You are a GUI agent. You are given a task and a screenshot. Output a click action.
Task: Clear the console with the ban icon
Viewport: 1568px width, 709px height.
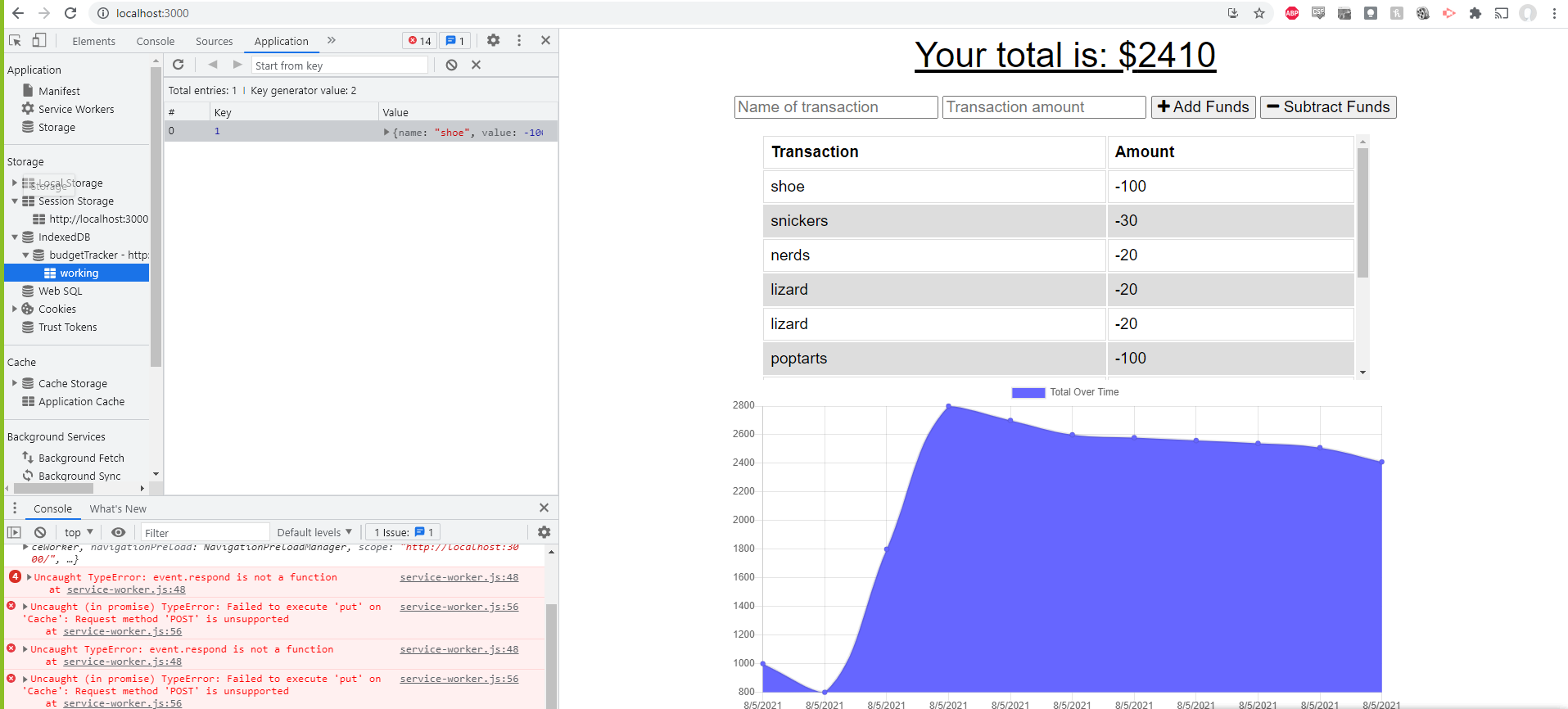pyautogui.click(x=40, y=532)
